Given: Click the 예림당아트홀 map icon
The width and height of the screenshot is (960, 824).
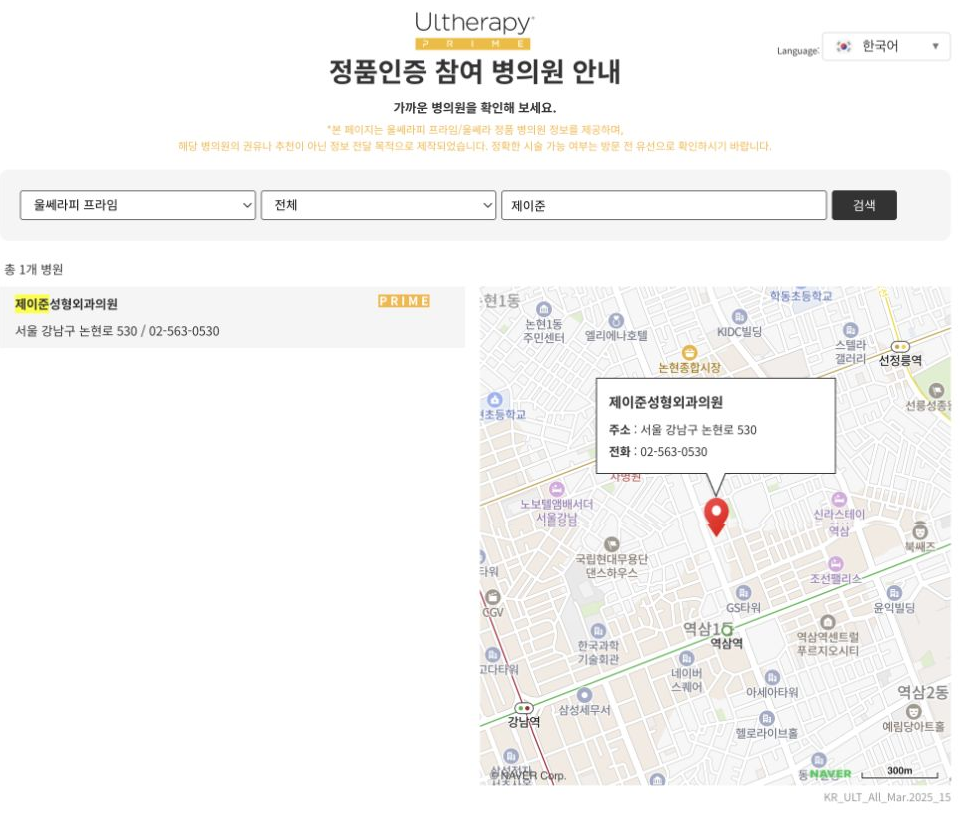Looking at the screenshot, I should [x=913, y=711].
